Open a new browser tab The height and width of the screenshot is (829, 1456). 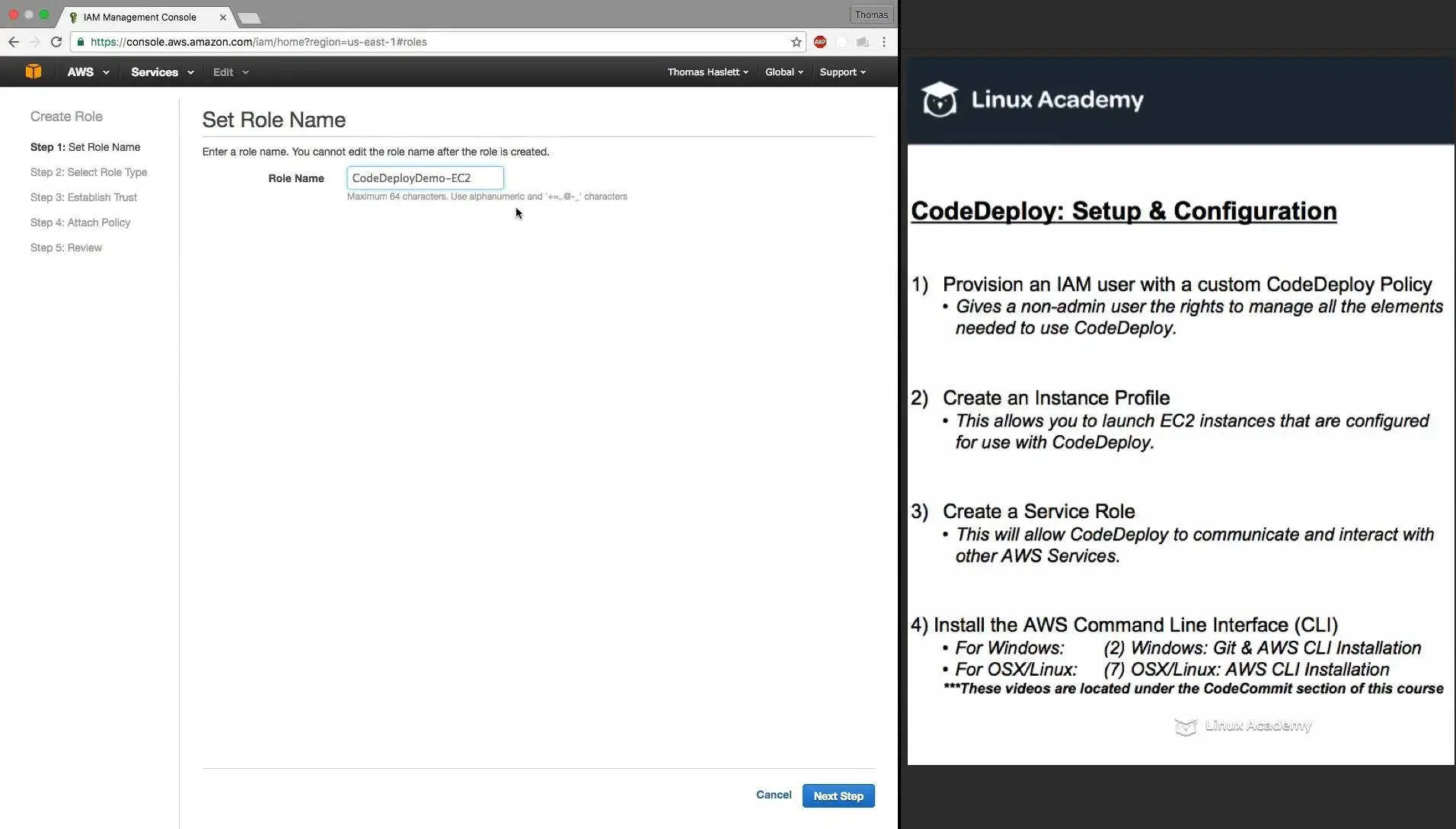[x=249, y=18]
